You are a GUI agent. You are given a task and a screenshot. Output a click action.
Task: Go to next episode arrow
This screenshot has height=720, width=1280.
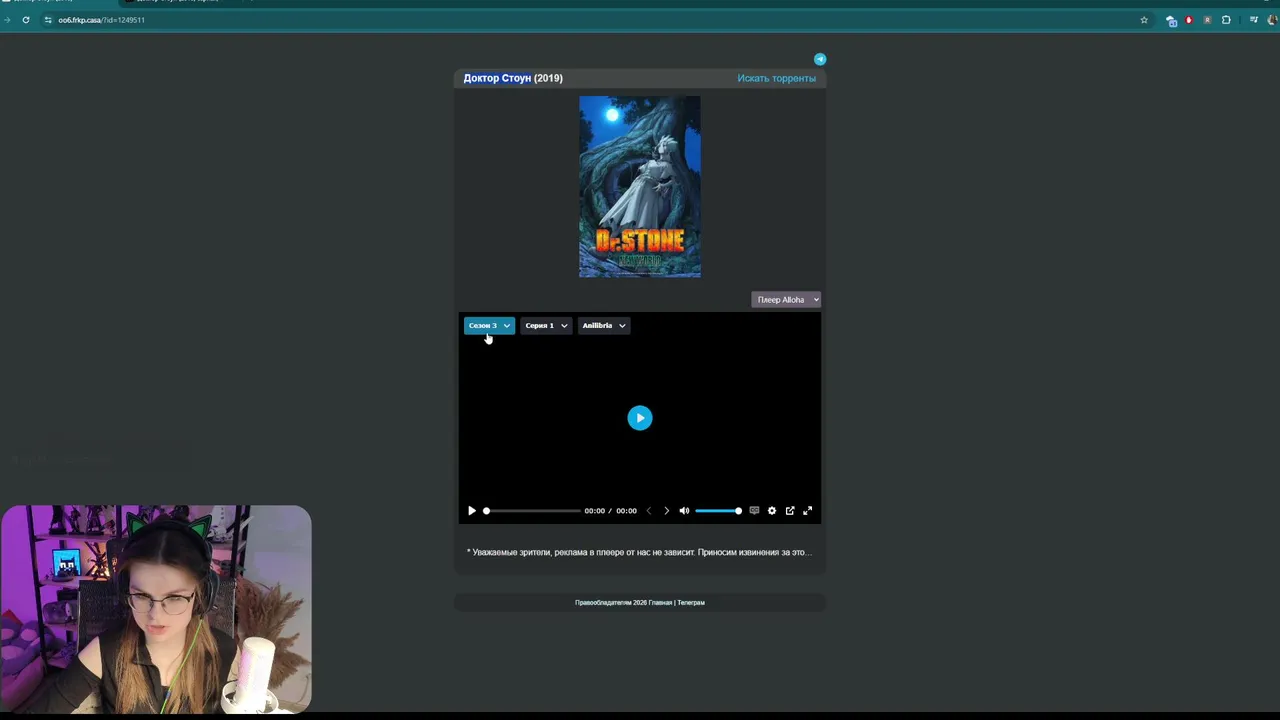[666, 511]
